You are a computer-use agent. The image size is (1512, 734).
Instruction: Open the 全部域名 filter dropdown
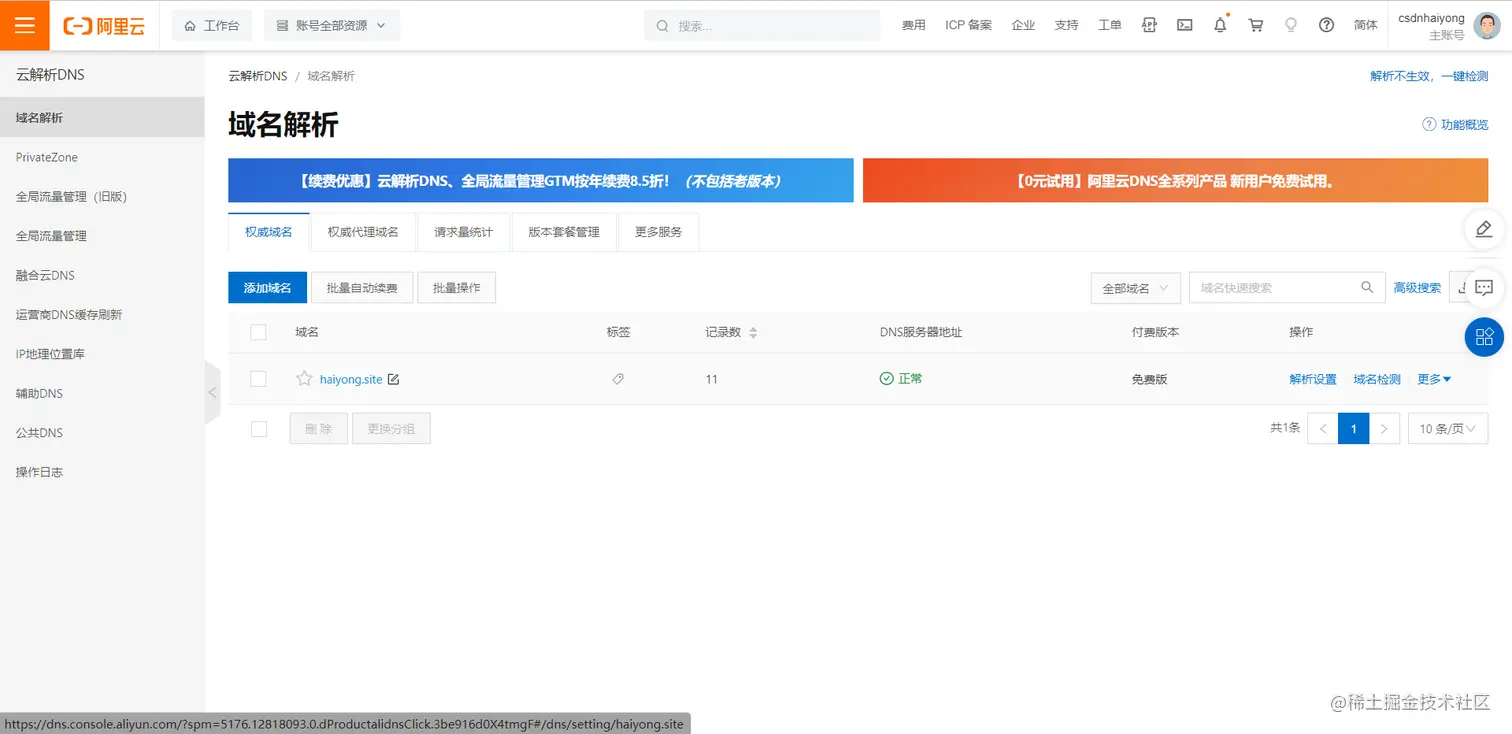click(x=1135, y=287)
